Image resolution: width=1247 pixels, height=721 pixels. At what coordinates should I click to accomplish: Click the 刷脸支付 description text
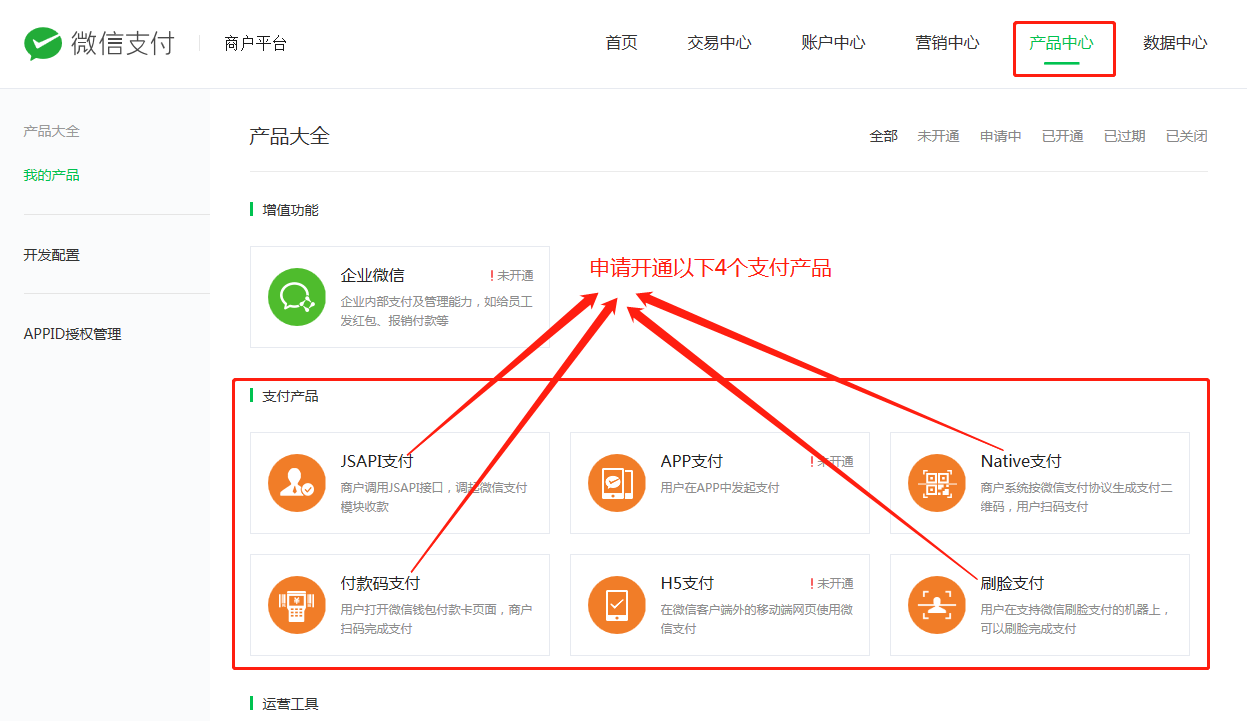point(1074,619)
